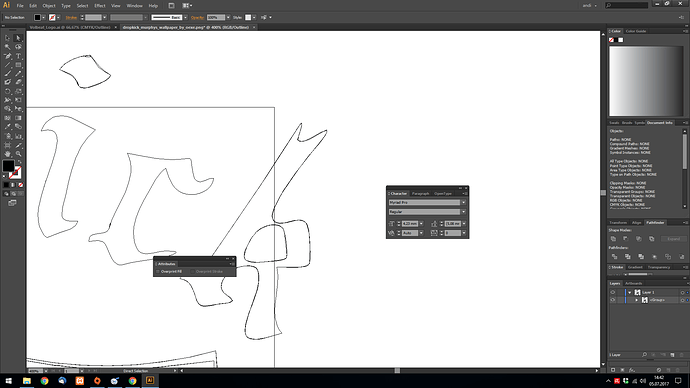This screenshot has width=690, height=388.
Task: Click the Opacity percentage field
Action: [x=216, y=18]
